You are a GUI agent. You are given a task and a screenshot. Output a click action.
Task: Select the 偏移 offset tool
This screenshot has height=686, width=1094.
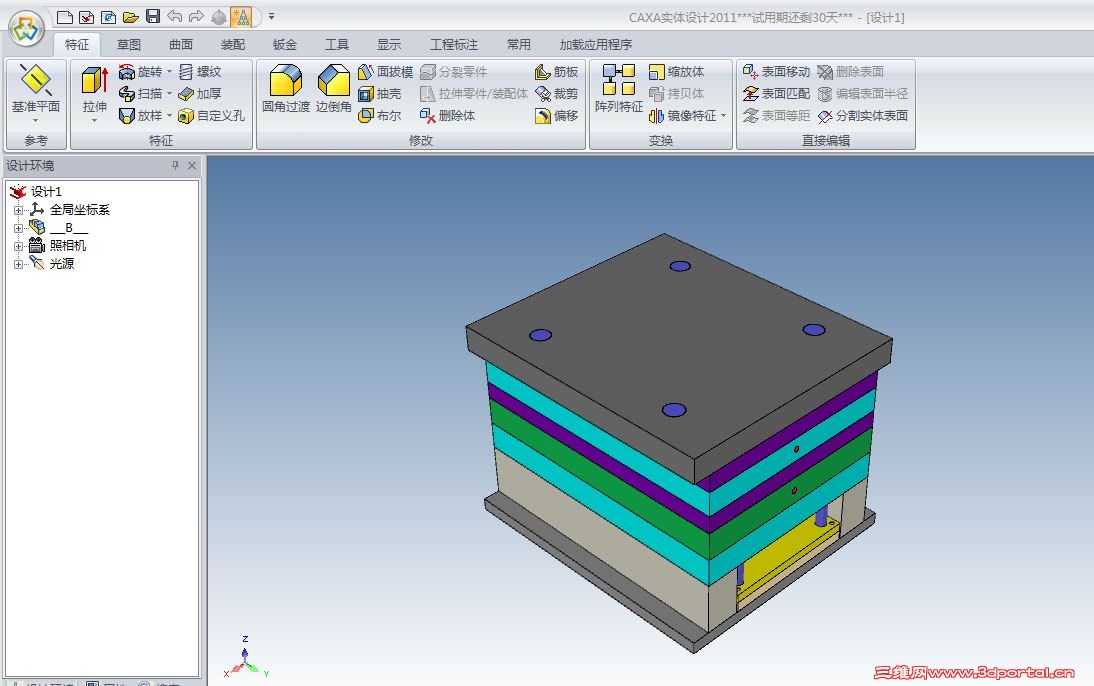point(556,116)
